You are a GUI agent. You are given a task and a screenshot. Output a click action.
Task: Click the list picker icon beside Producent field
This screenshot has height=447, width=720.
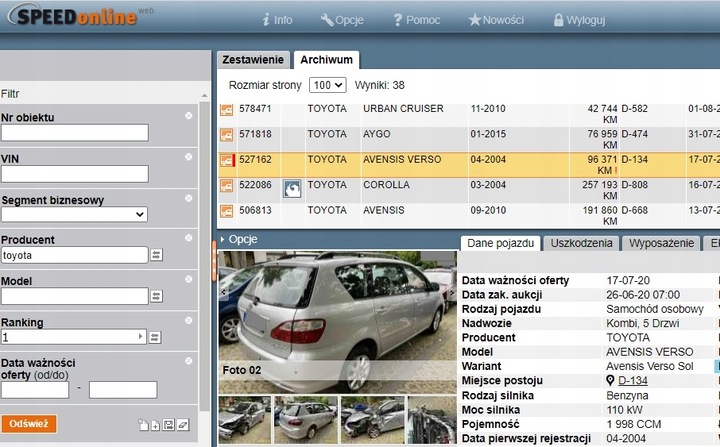[156, 255]
